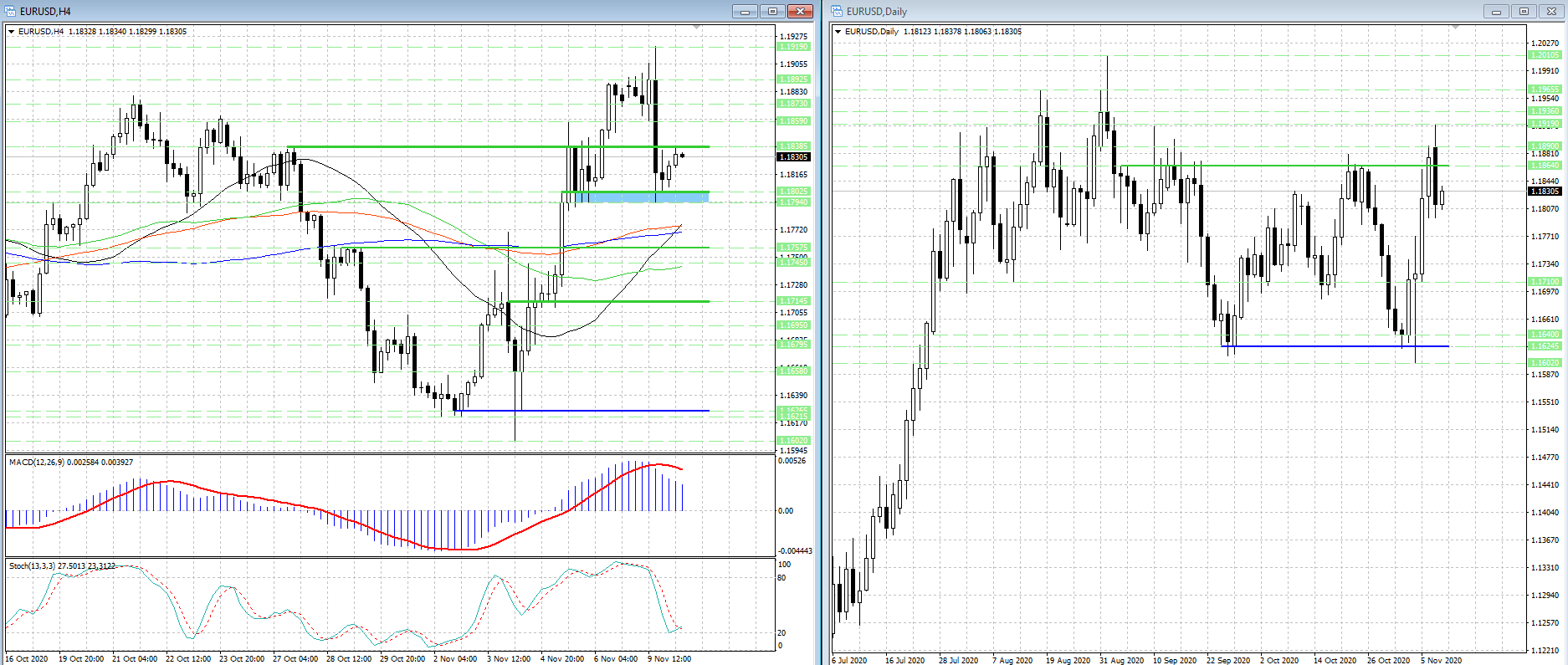The width and height of the screenshot is (1568, 665).
Task: Click the green 1.17145 level label in H4 chart
Action: (x=794, y=301)
